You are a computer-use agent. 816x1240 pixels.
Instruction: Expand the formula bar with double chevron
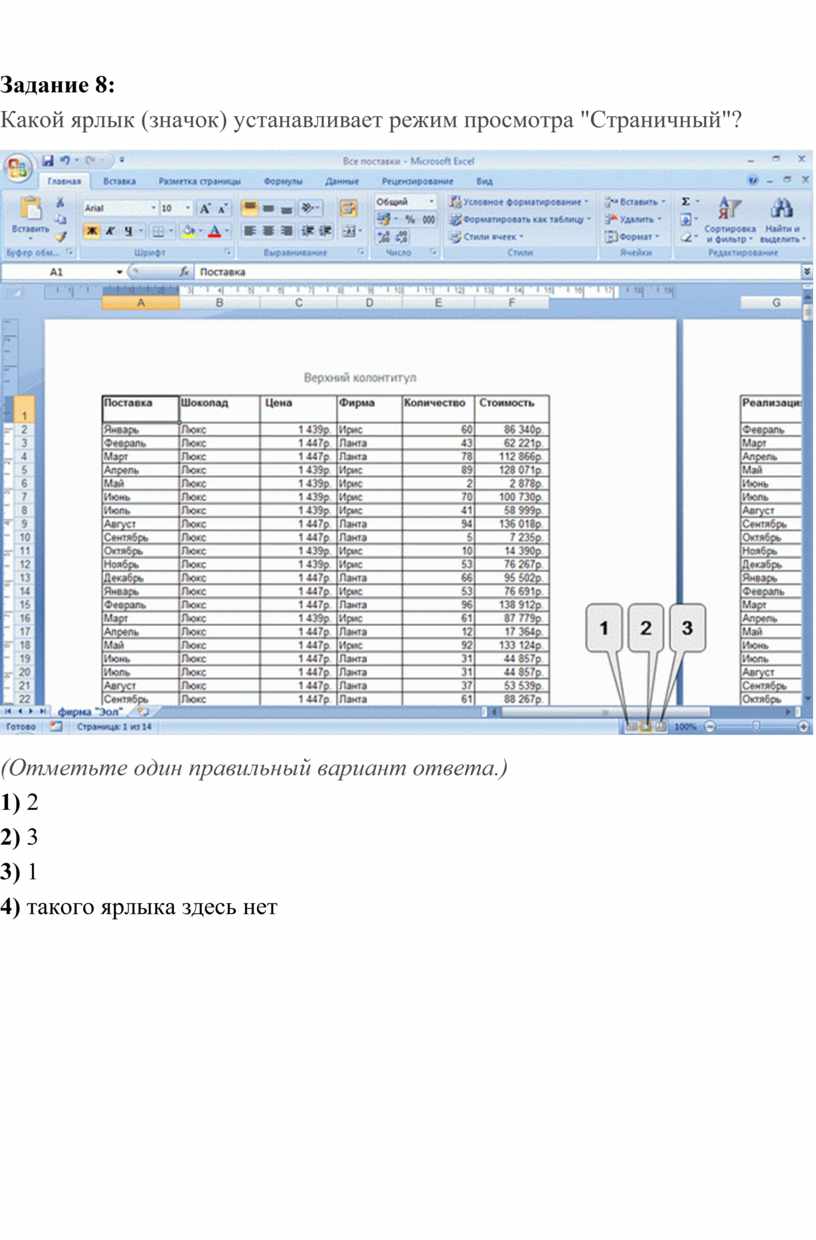coord(807,271)
